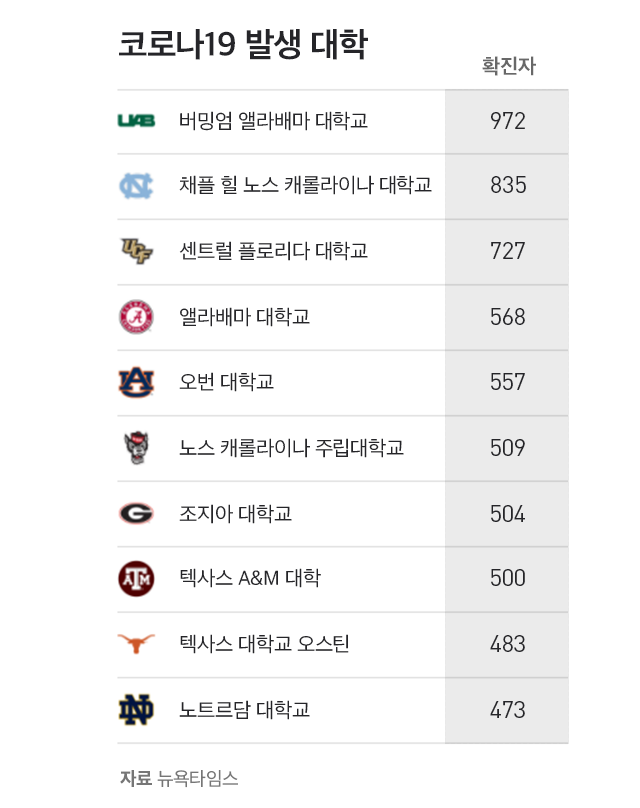
Task: Select the UCF logo icon
Action: [x=136, y=251]
